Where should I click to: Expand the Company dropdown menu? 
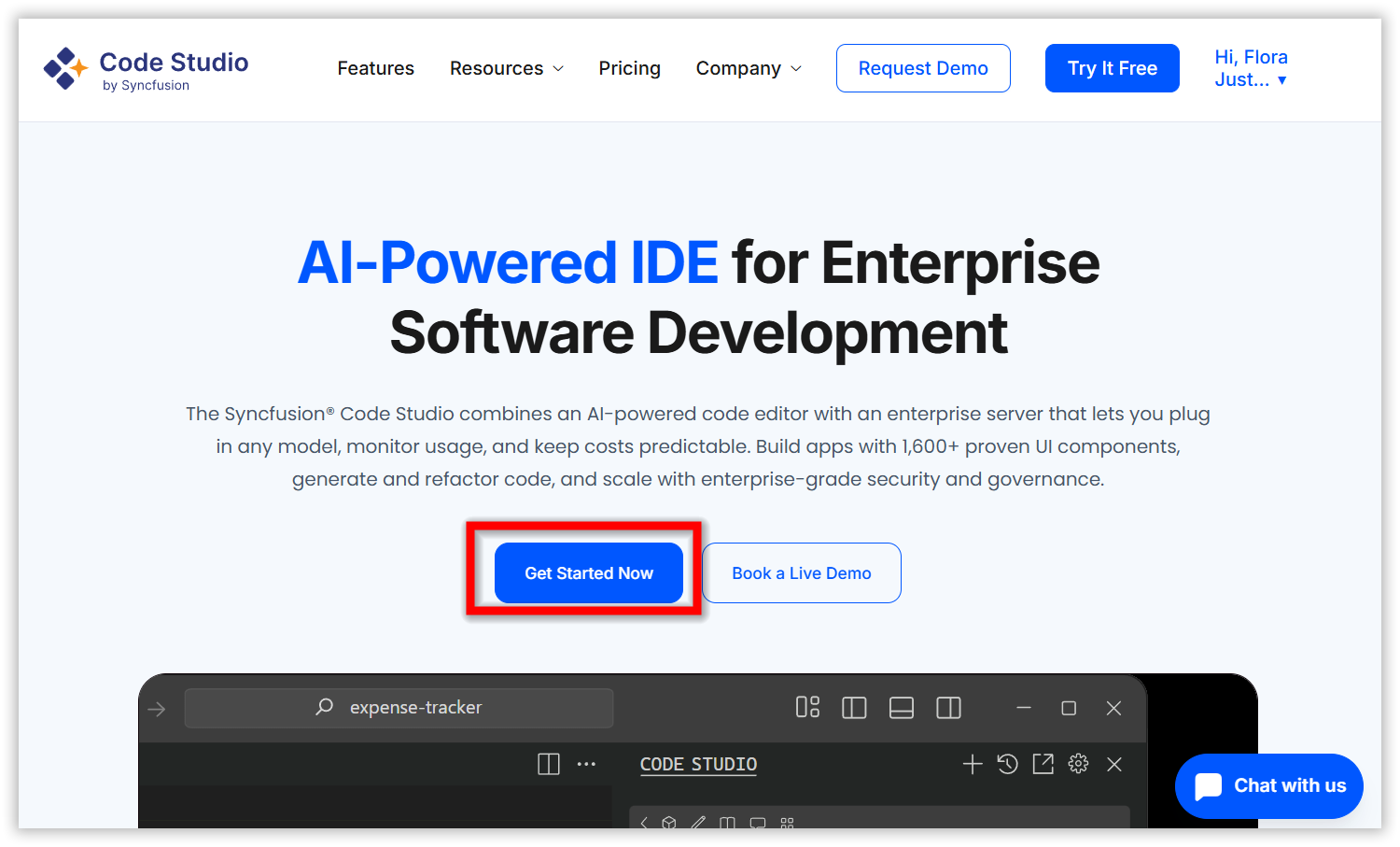coord(748,68)
